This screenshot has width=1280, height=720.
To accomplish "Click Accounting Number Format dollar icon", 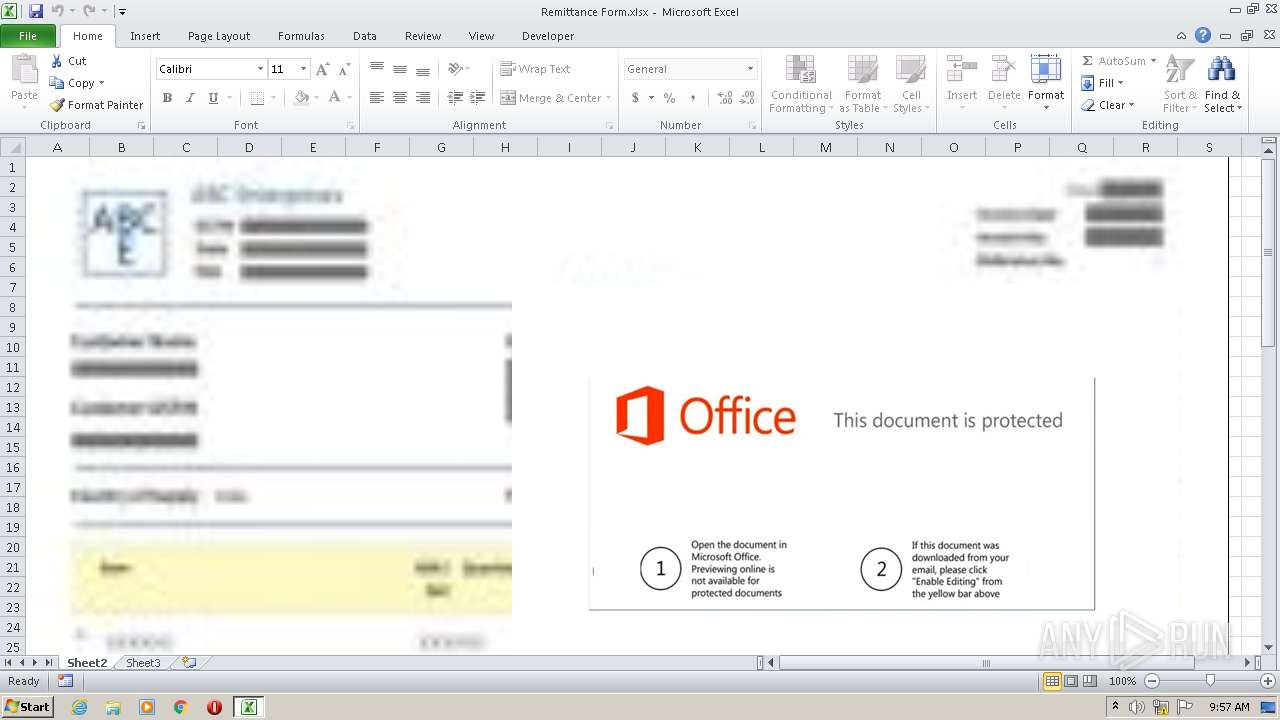I will coord(635,98).
